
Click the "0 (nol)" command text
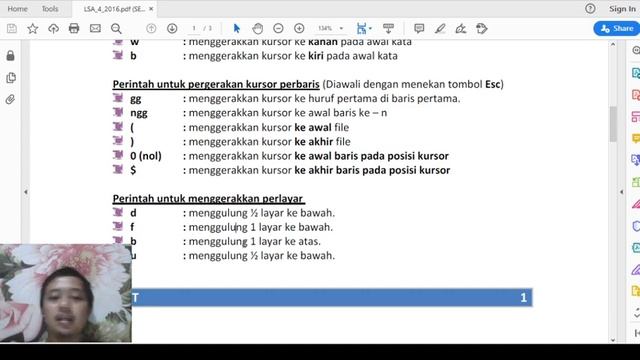[146, 156]
